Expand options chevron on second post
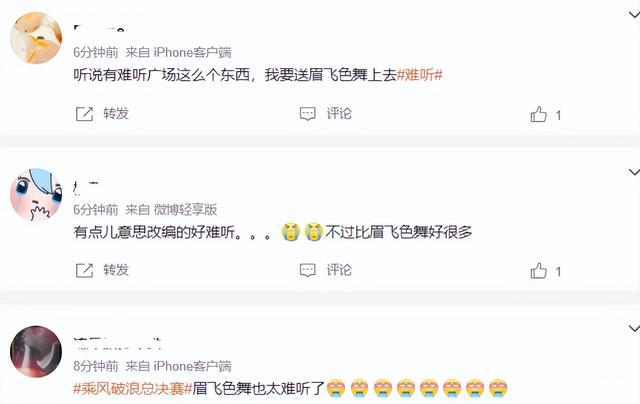This screenshot has height=404, width=640. click(x=634, y=172)
